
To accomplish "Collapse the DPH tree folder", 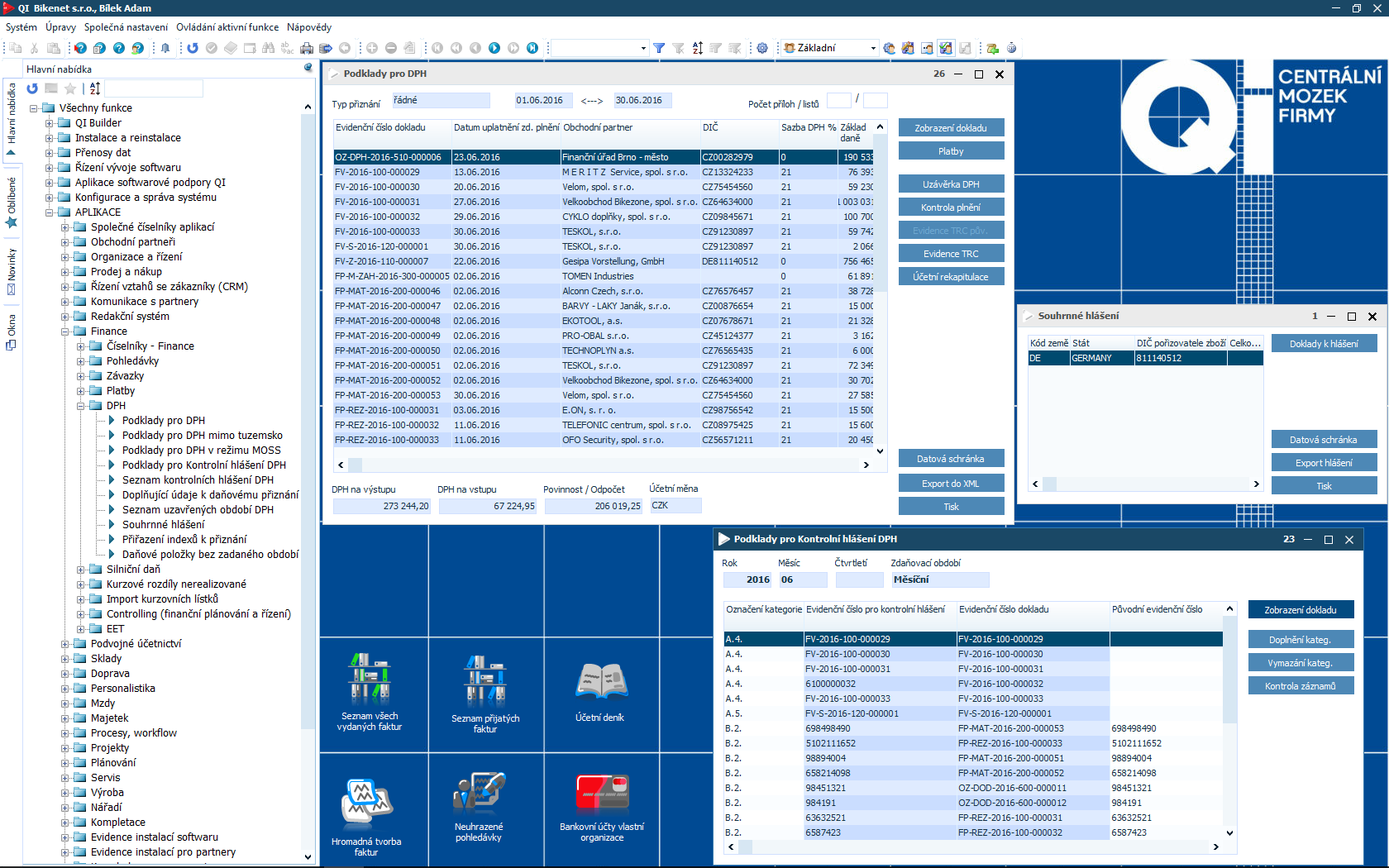I will click(81, 406).
